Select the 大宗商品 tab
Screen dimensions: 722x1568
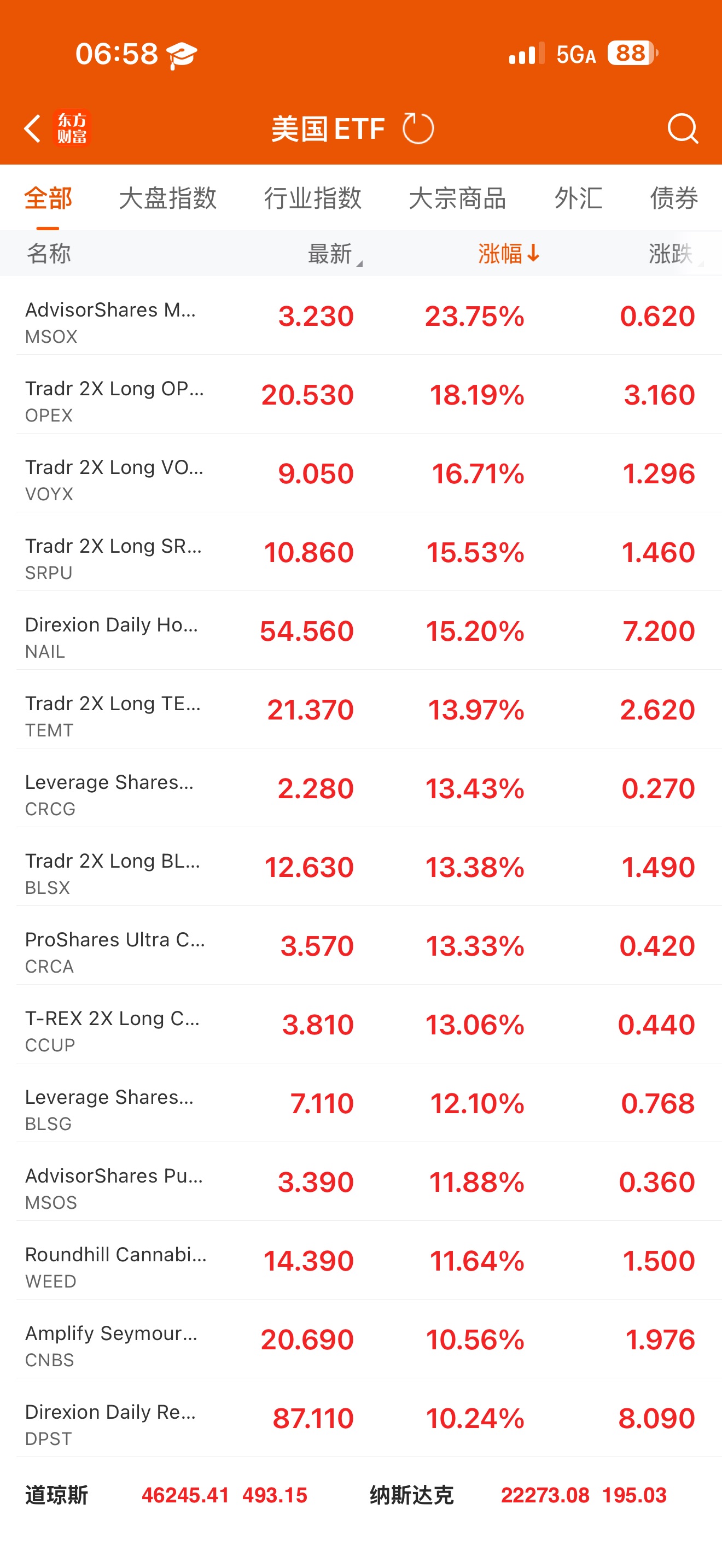point(457,198)
